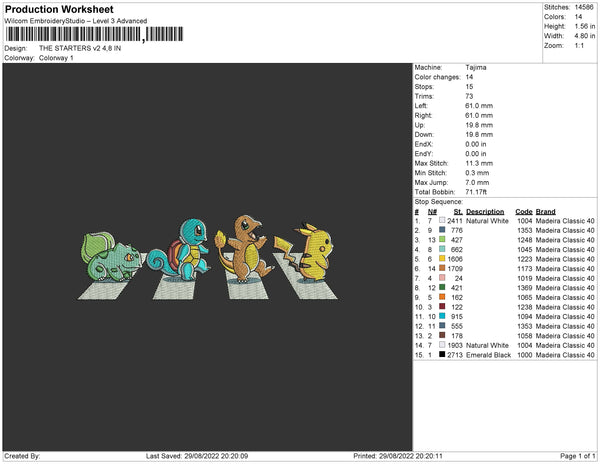Screen dimensions: 600x464
Task: Select the light white swatch beside stitch count 2411
Action: click(x=442, y=220)
